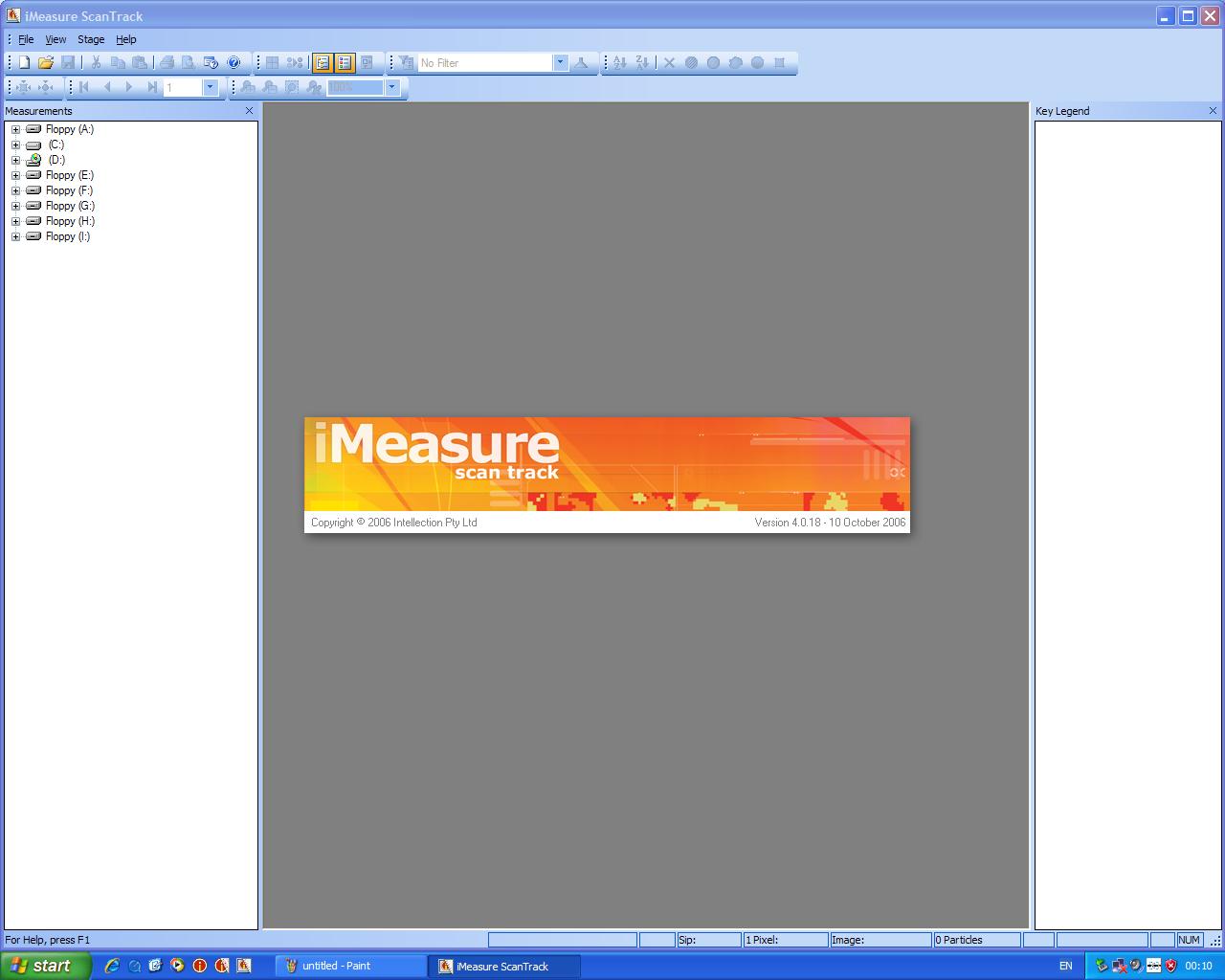Open the record number dropdown showing 1
The height and width of the screenshot is (980, 1225).
pyautogui.click(x=210, y=87)
